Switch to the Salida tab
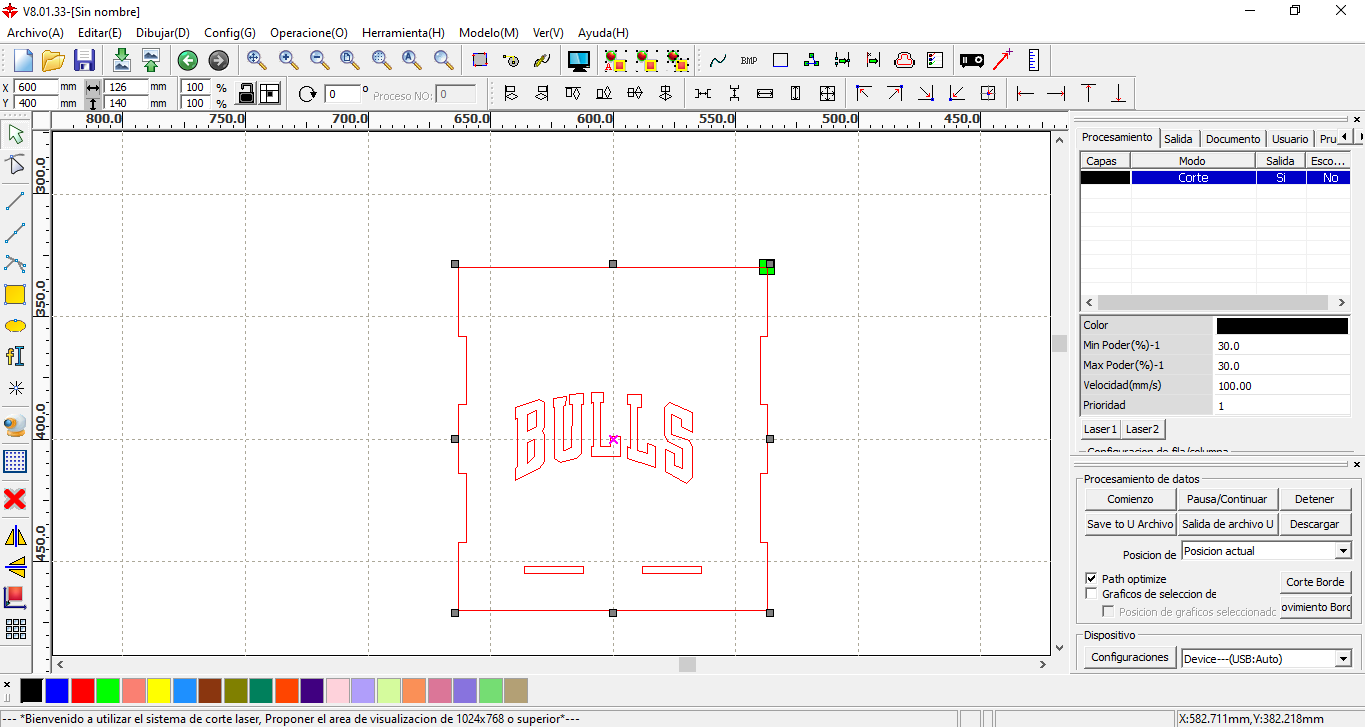 click(1178, 139)
